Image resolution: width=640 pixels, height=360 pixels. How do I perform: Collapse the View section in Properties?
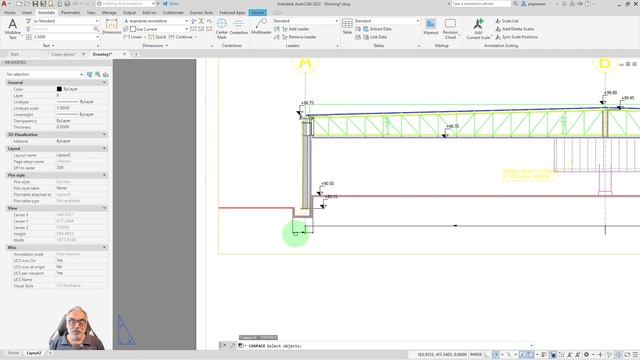104,208
